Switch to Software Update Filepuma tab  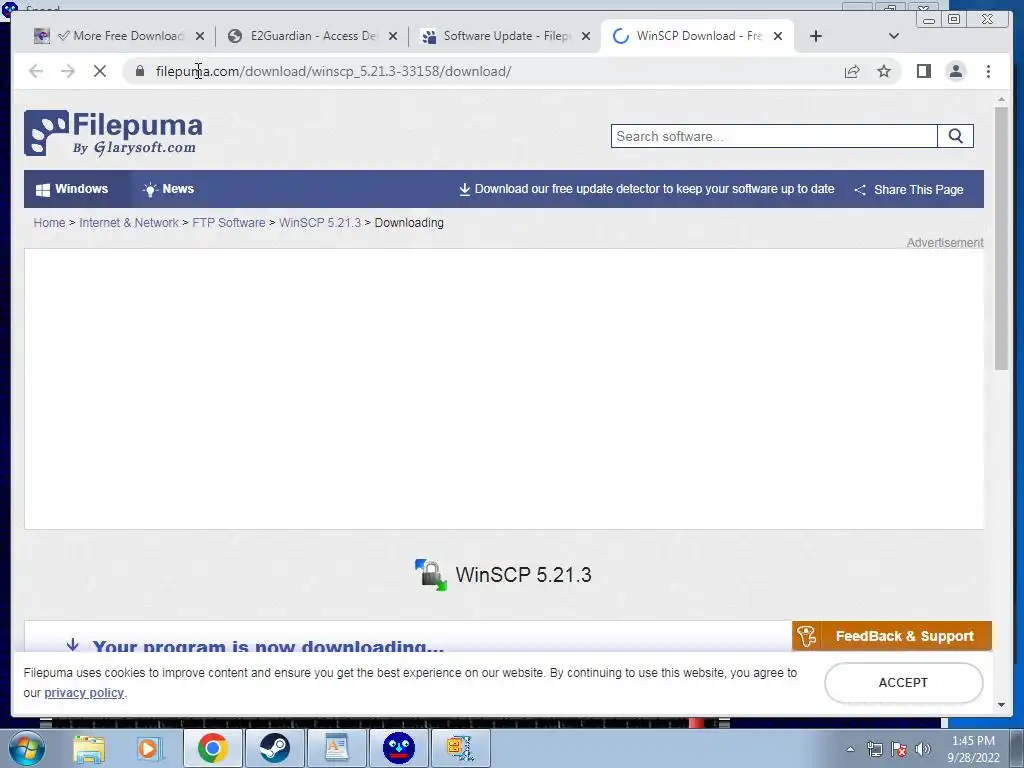(505, 36)
